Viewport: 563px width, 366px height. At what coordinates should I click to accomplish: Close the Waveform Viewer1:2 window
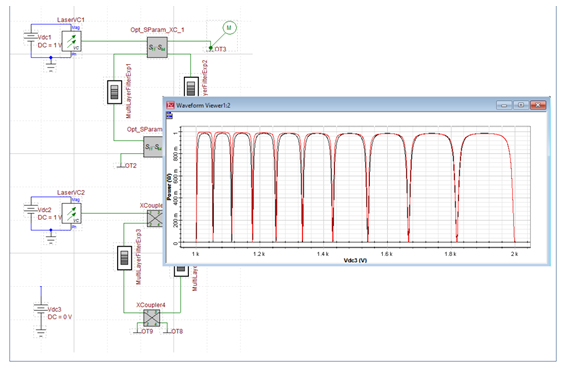(538, 105)
